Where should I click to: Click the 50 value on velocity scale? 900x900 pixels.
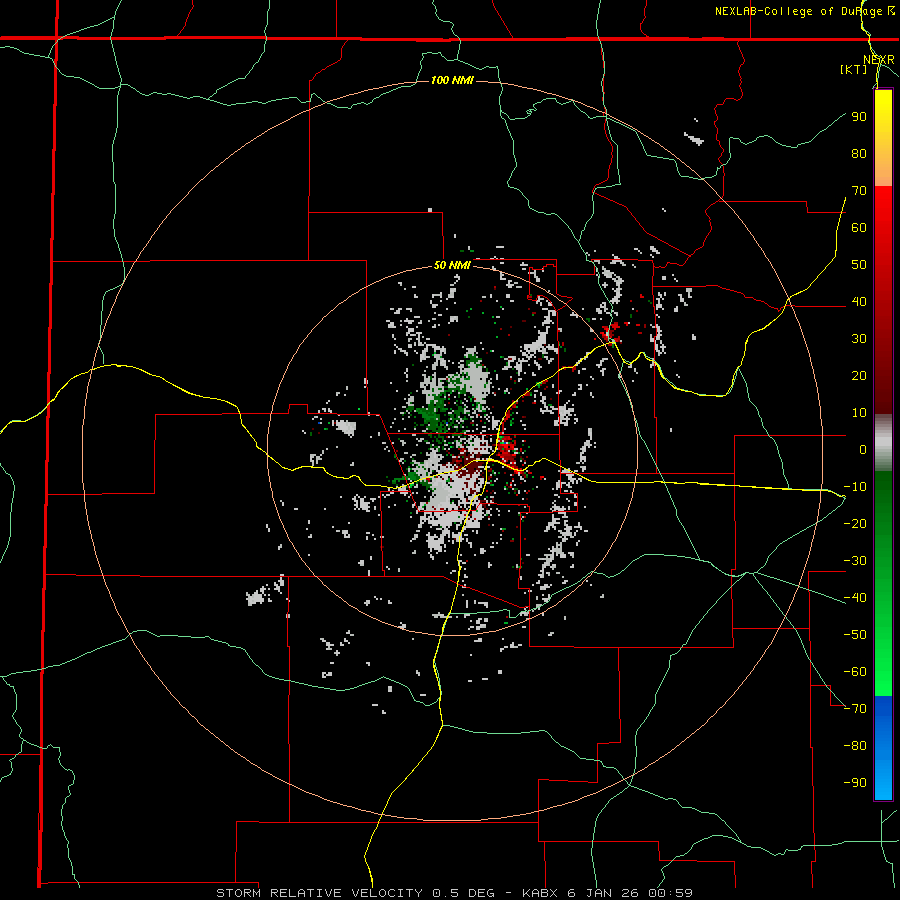(x=859, y=265)
